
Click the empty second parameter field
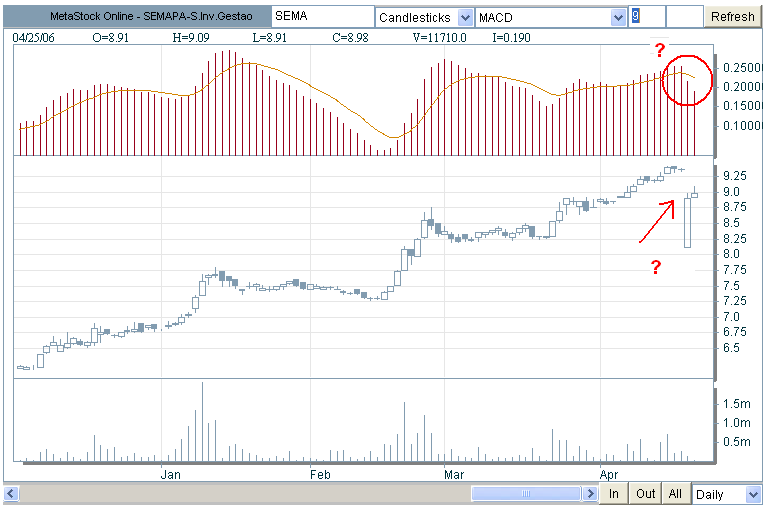click(x=684, y=17)
